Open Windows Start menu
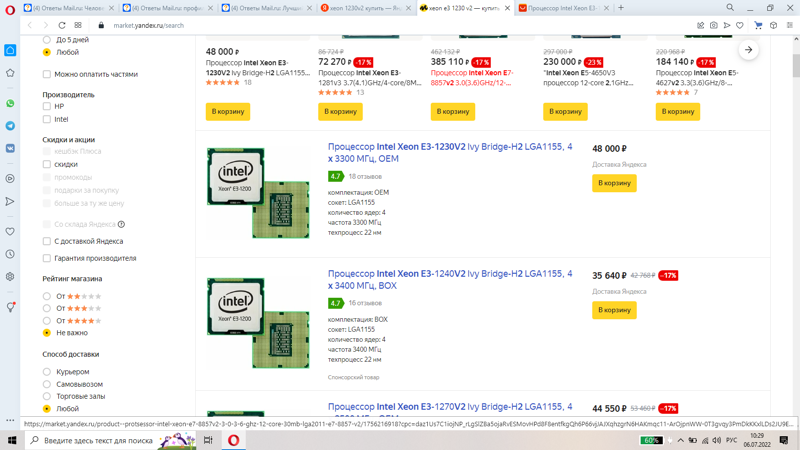This screenshot has width=800, height=450. coord(12,440)
